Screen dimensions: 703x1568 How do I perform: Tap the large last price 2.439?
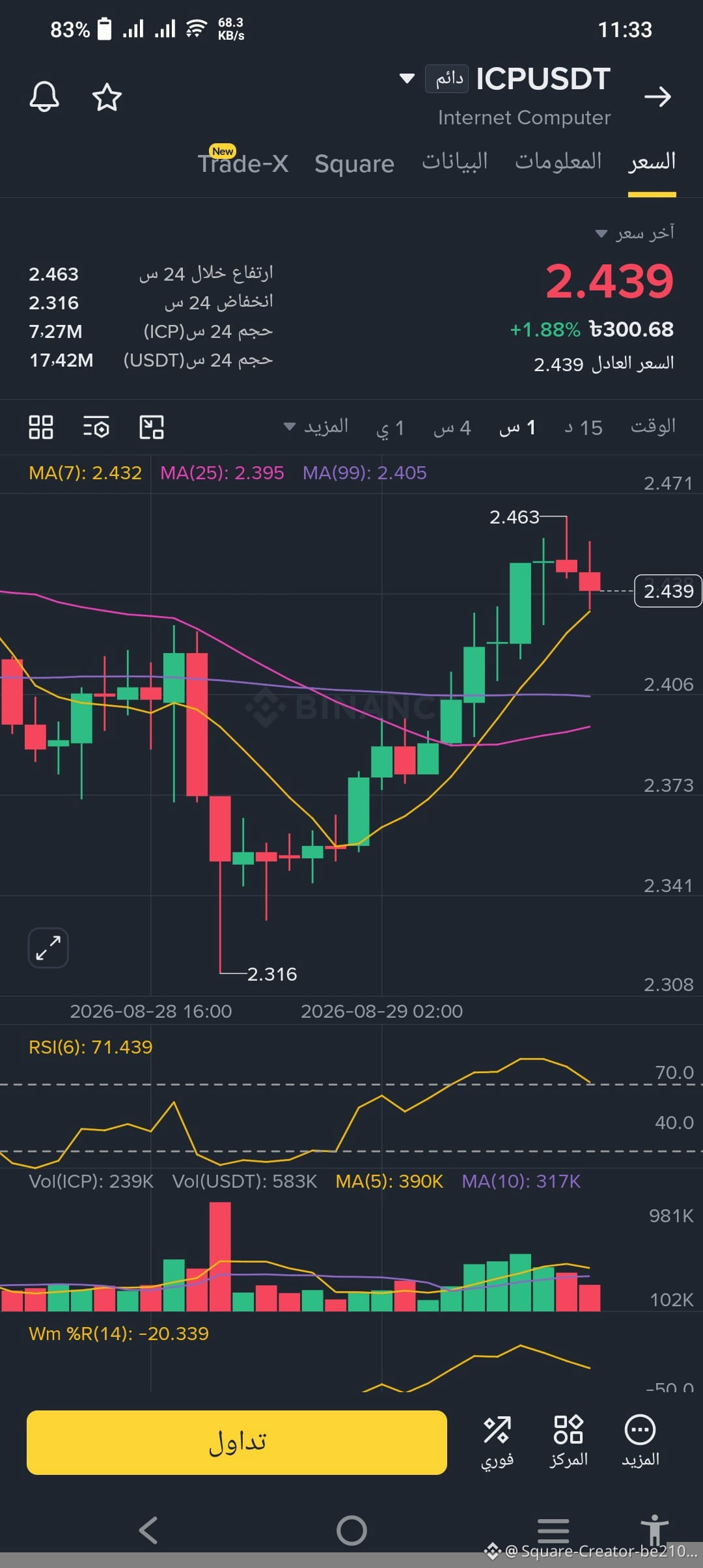[x=609, y=281]
